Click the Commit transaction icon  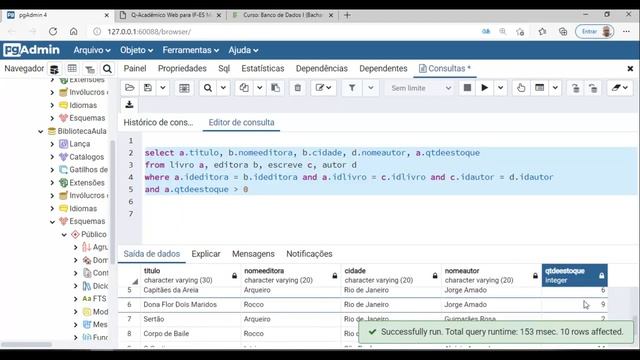(x=576, y=88)
